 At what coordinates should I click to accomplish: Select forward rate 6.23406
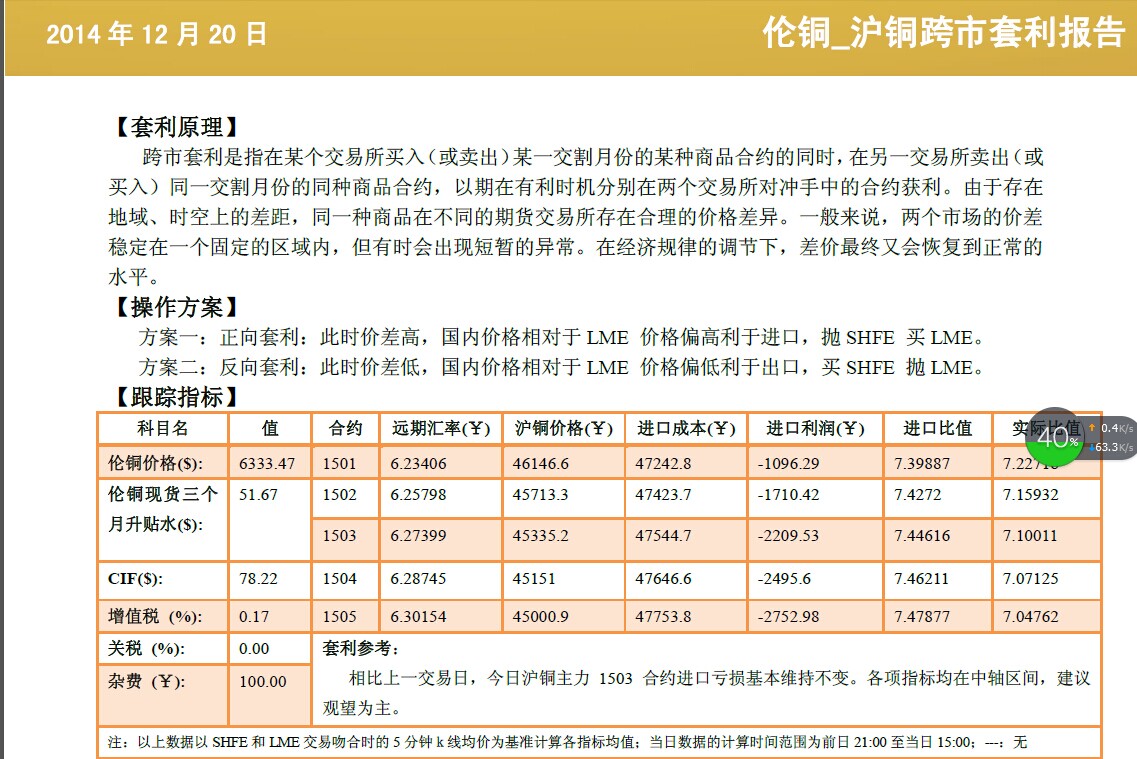click(x=418, y=463)
